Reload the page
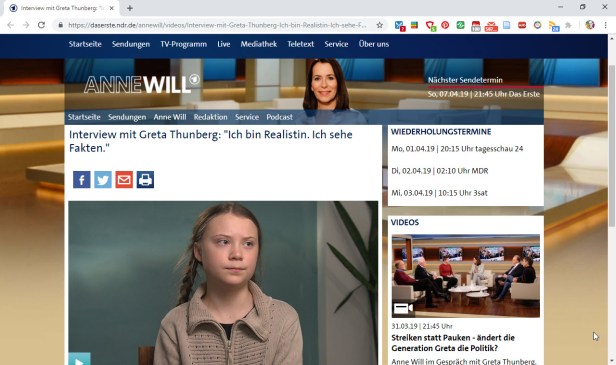616x365 pixels. click(x=41, y=25)
